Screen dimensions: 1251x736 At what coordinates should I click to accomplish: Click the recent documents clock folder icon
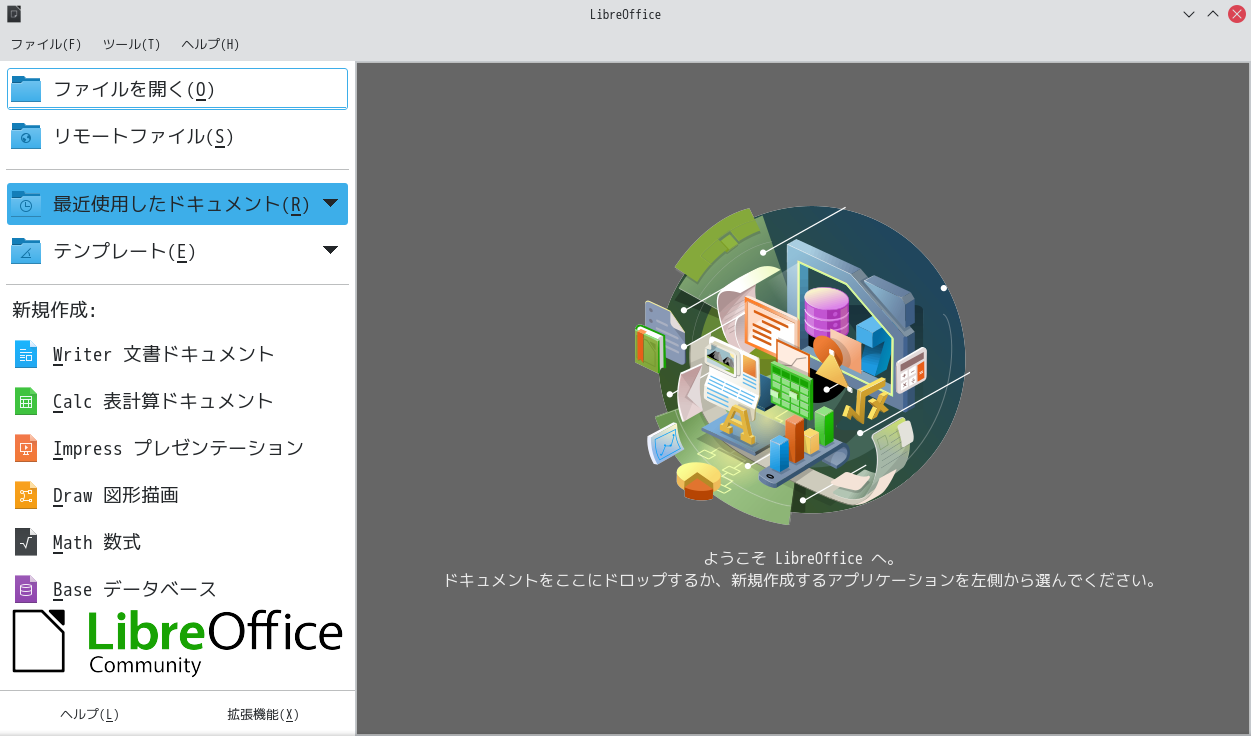[x=26, y=204]
